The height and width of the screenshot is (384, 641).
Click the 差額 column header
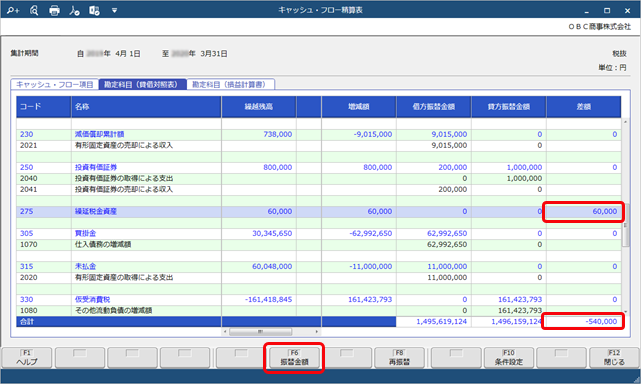pyautogui.click(x=583, y=107)
